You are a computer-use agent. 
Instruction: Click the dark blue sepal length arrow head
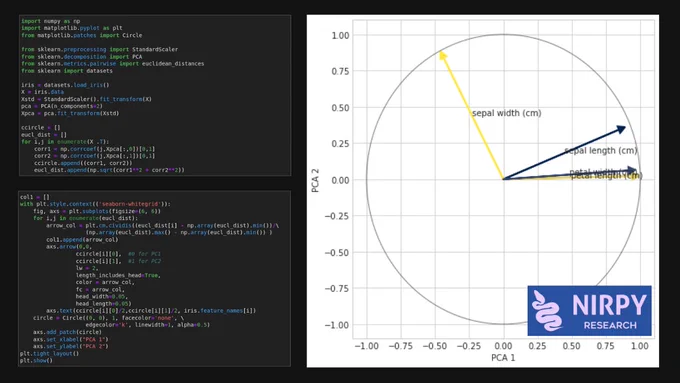click(x=621, y=129)
